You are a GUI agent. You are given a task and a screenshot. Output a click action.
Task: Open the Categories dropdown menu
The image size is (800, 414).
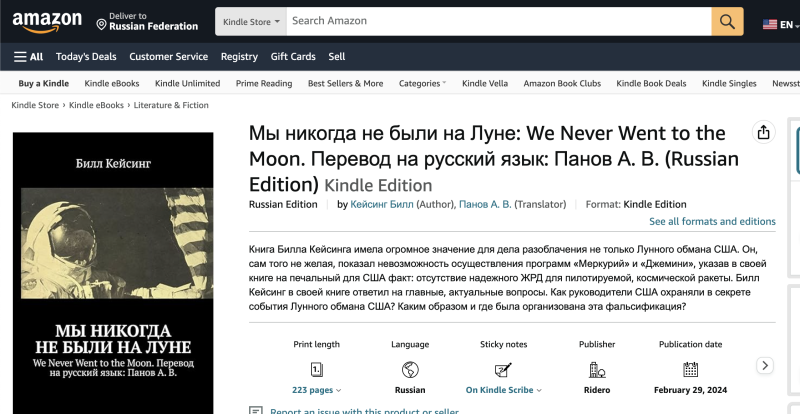pos(422,84)
